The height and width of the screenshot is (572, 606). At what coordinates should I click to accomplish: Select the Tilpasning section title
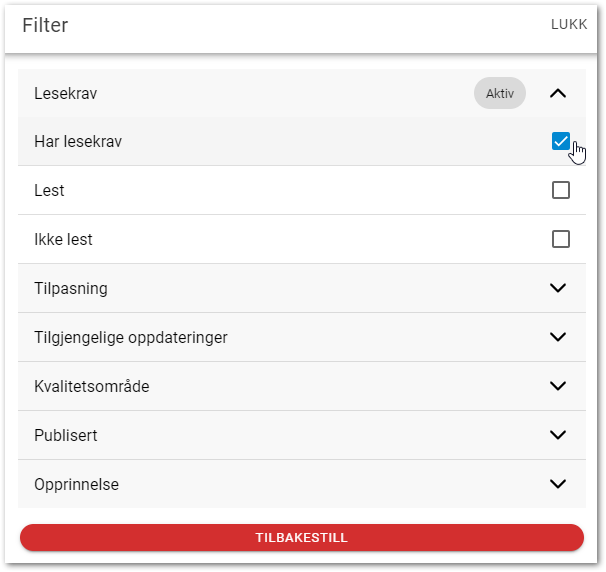coord(71,288)
